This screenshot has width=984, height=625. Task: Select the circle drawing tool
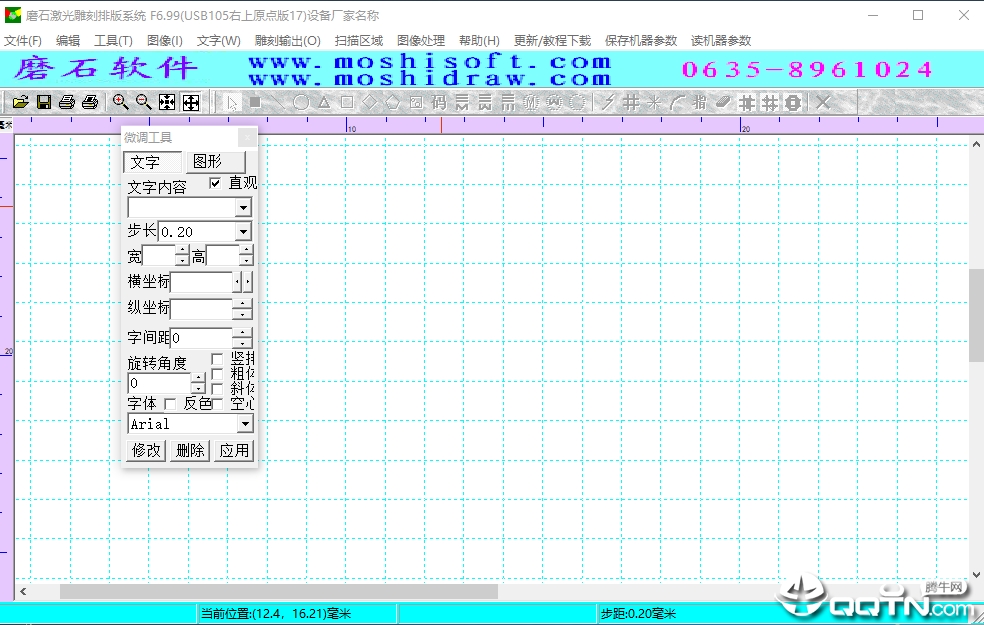[x=301, y=102]
